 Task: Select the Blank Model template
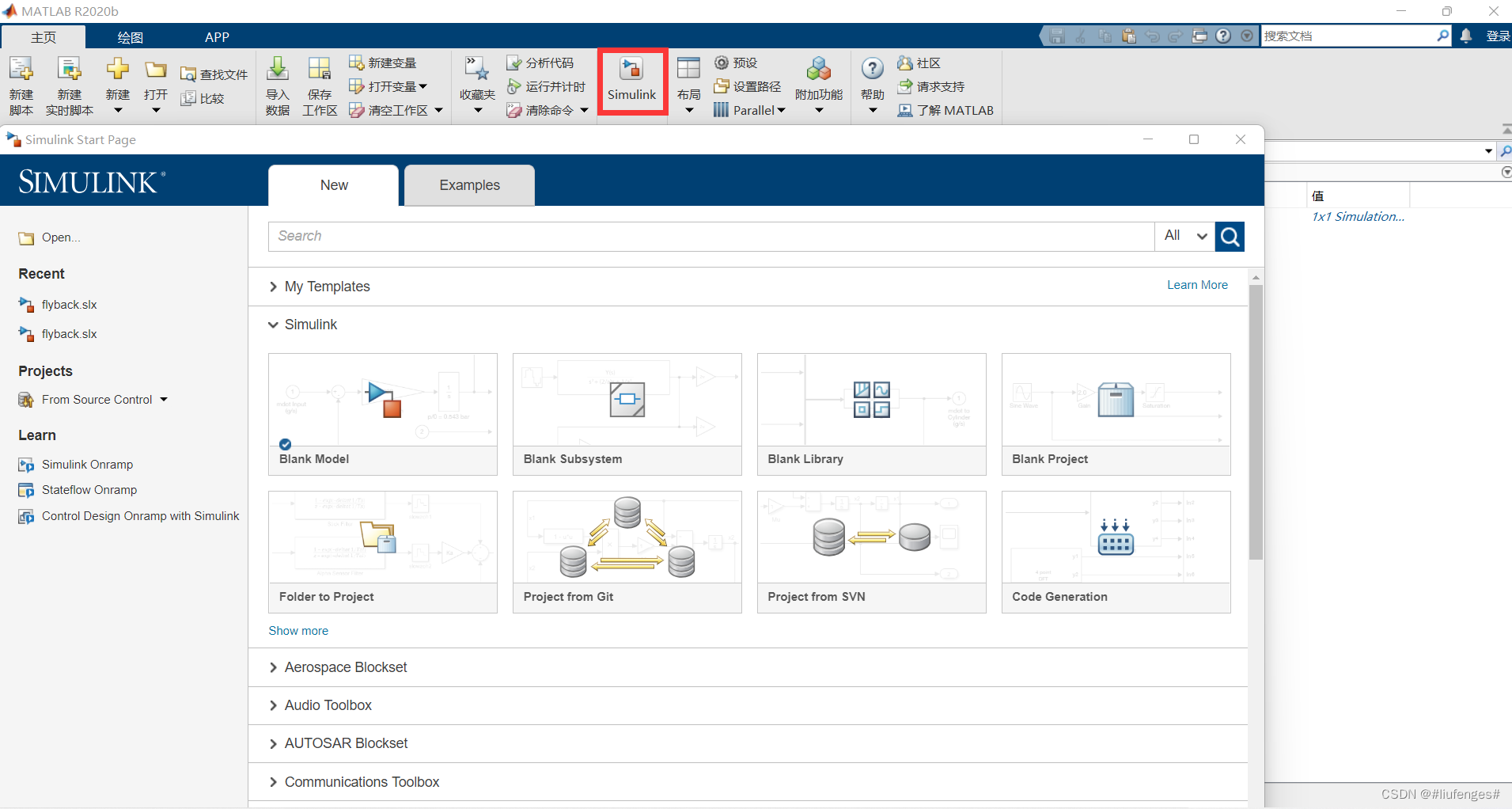click(383, 414)
